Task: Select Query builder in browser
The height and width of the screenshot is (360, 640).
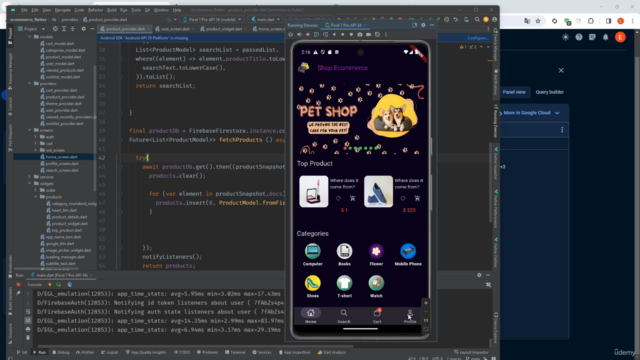Action: coord(549,92)
